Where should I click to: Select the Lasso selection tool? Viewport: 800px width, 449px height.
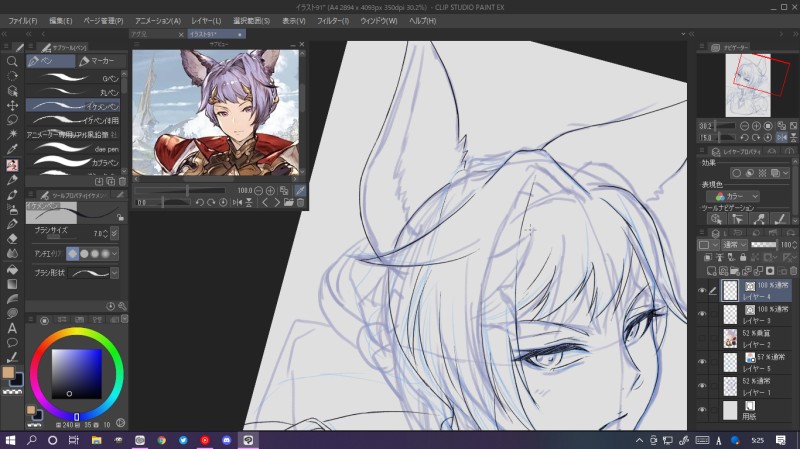tap(12, 120)
